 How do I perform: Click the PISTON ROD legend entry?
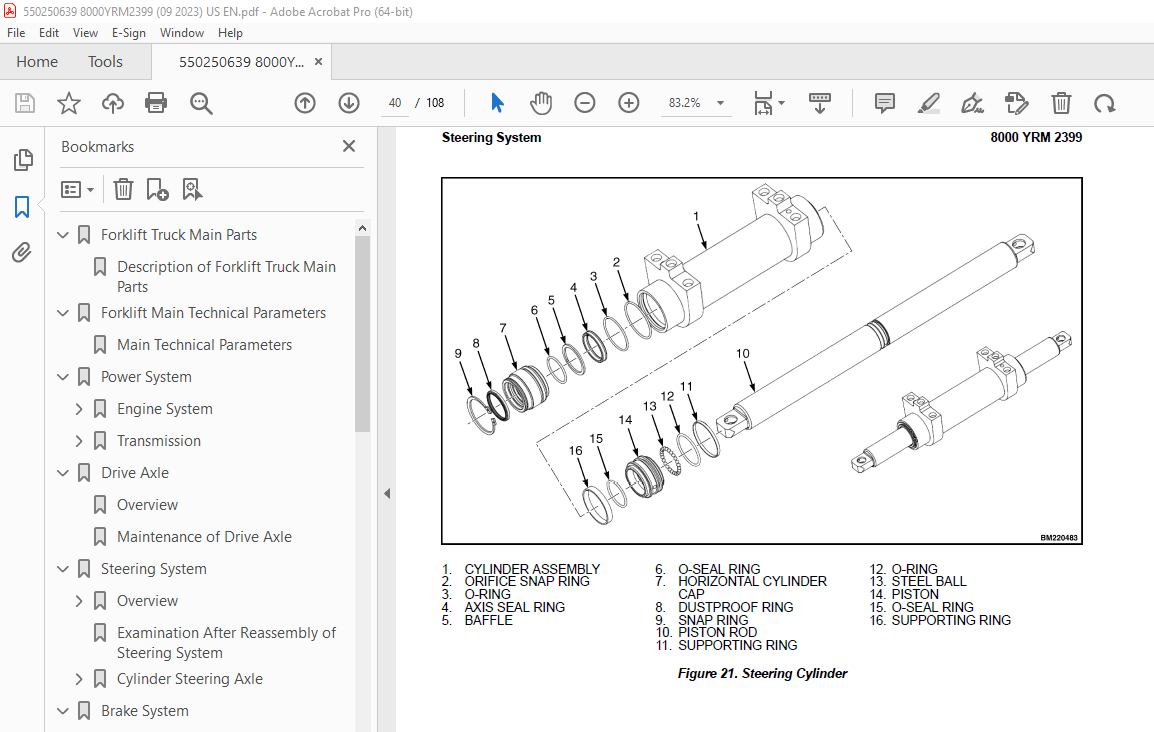point(718,632)
